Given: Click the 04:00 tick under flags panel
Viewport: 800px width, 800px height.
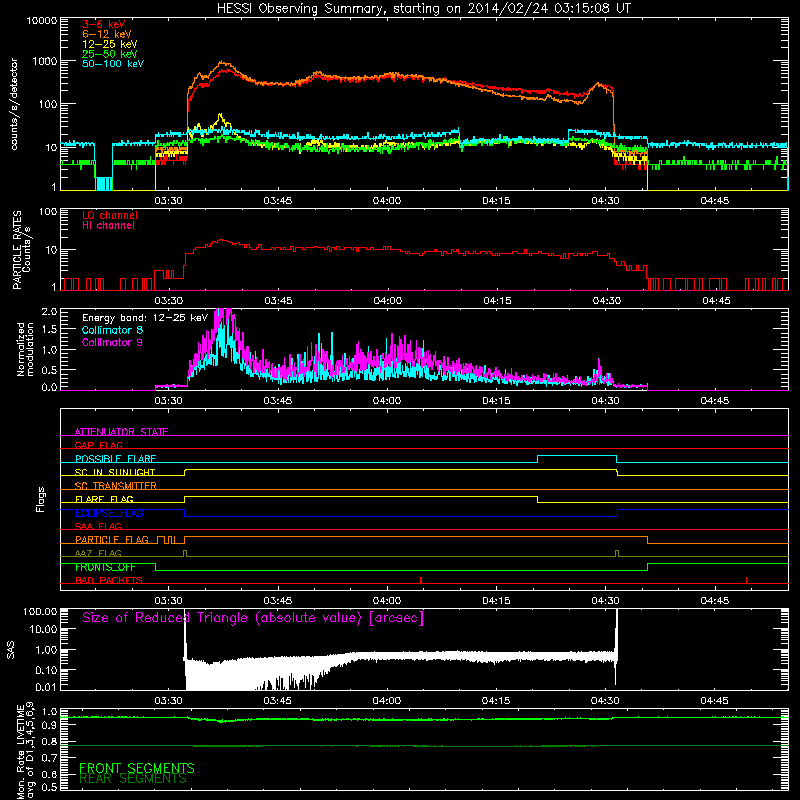Looking at the screenshot, I should pos(387,601).
